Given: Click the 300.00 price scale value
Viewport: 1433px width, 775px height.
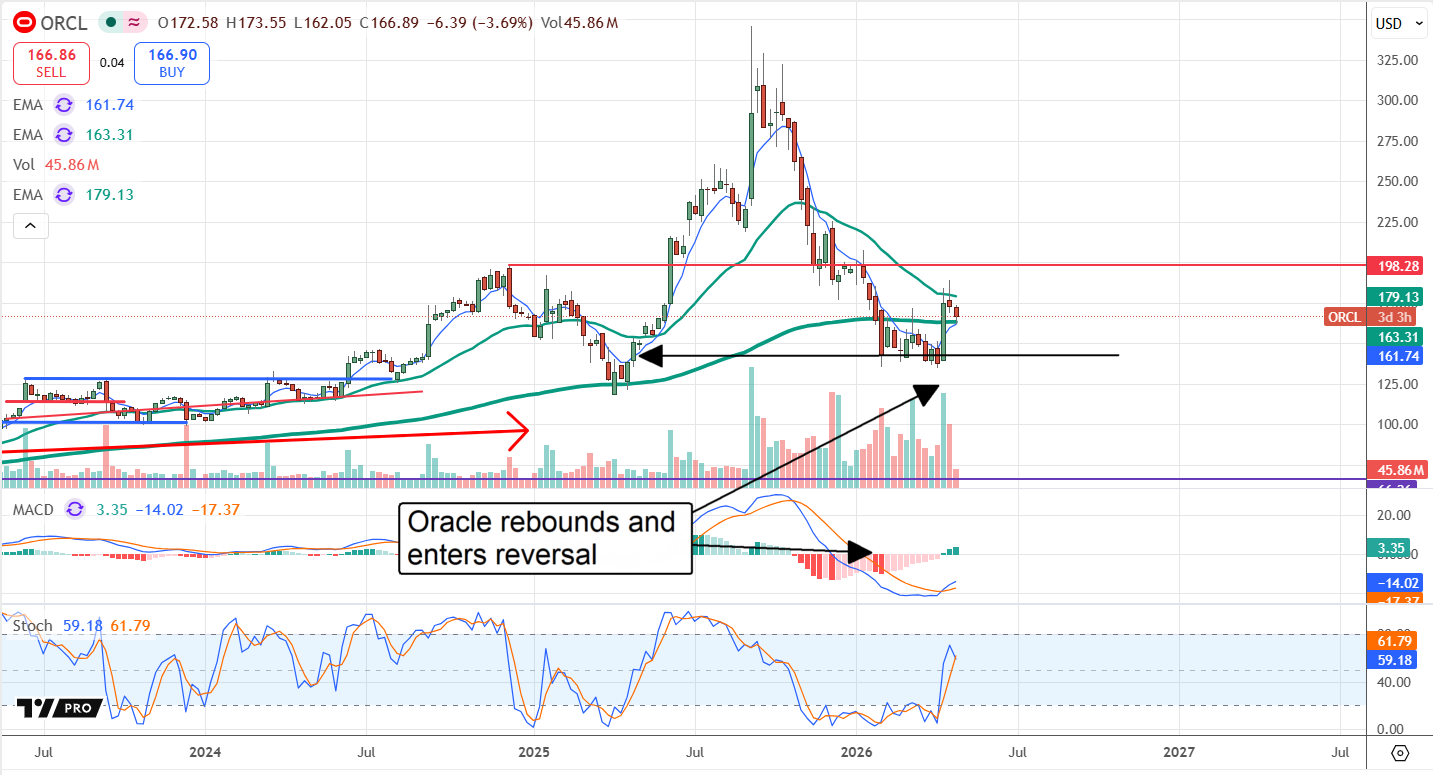Looking at the screenshot, I should pyautogui.click(x=1397, y=100).
